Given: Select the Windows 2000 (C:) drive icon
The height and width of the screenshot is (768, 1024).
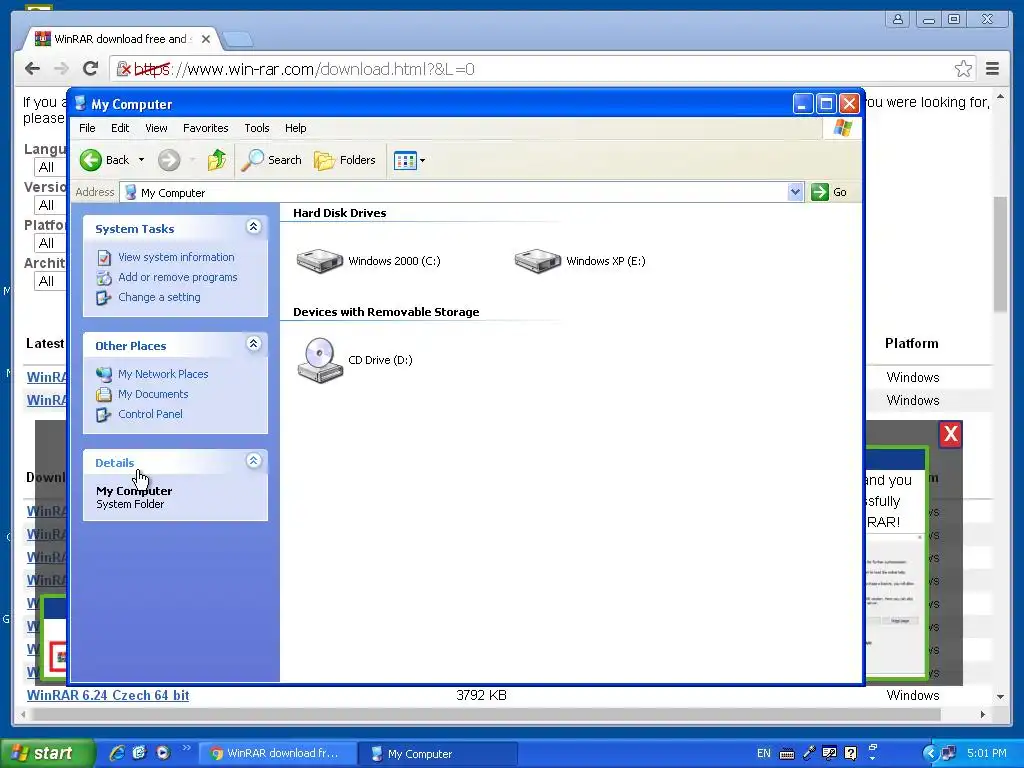Looking at the screenshot, I should (319, 261).
